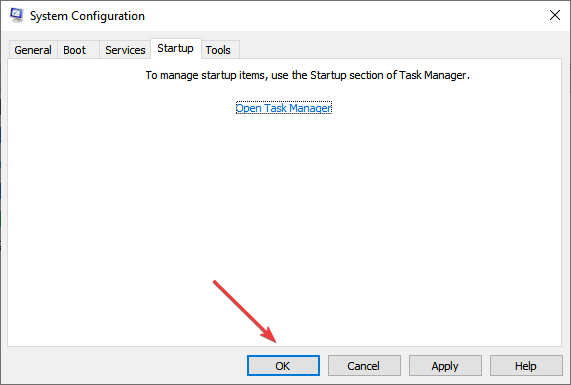571x385 pixels.
Task: Switch to the General tab
Action: coord(33,50)
